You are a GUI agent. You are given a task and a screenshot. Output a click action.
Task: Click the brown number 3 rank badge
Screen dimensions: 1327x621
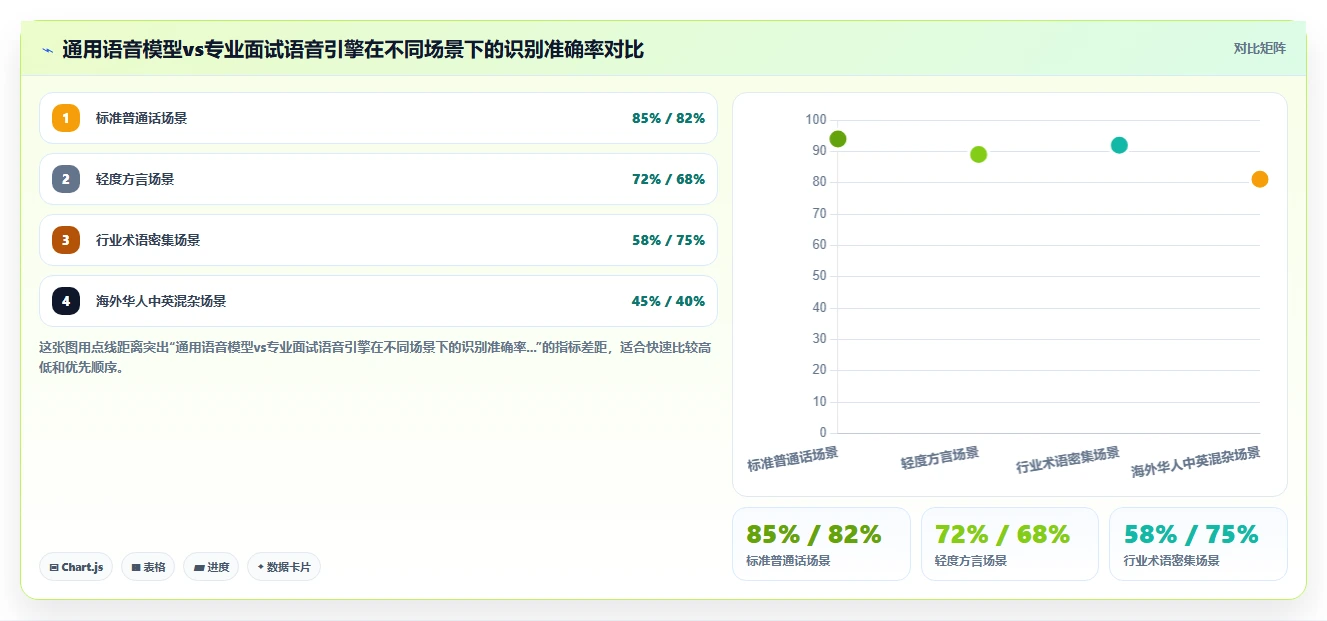click(66, 240)
